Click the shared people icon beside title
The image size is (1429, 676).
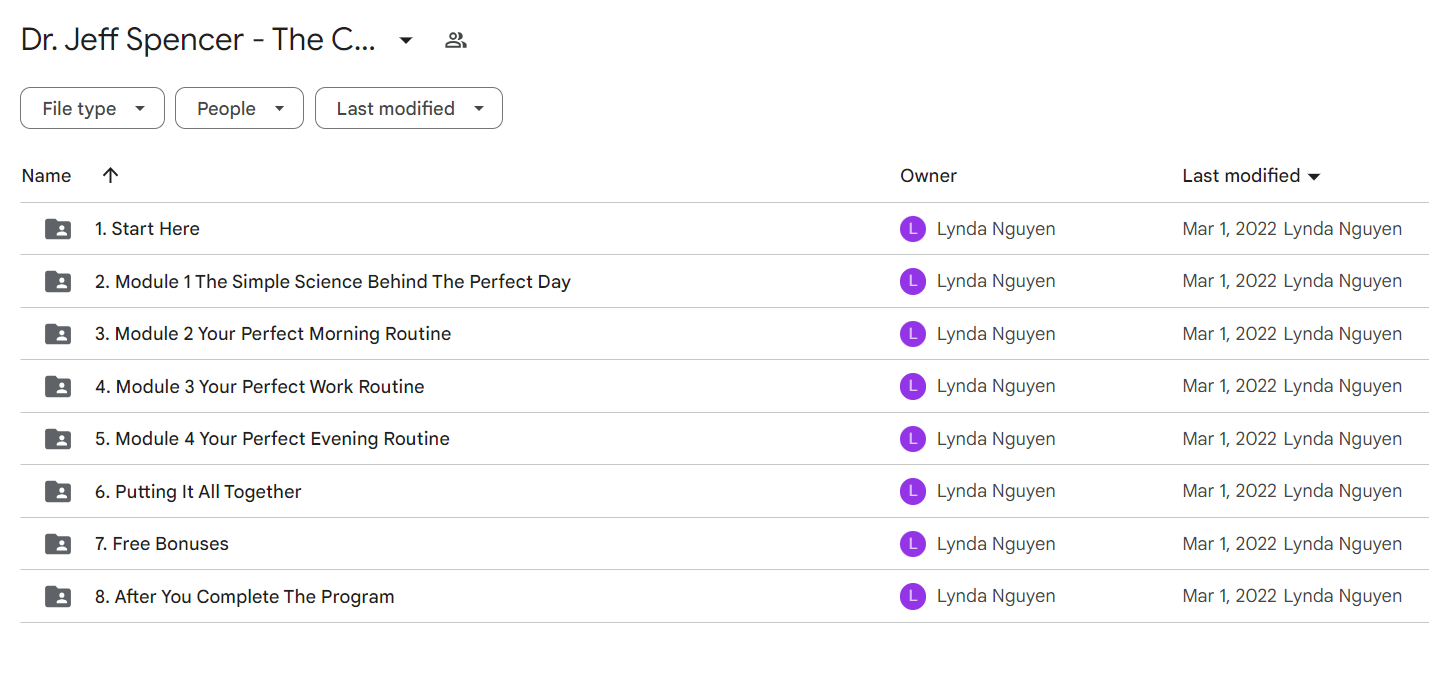coord(456,40)
